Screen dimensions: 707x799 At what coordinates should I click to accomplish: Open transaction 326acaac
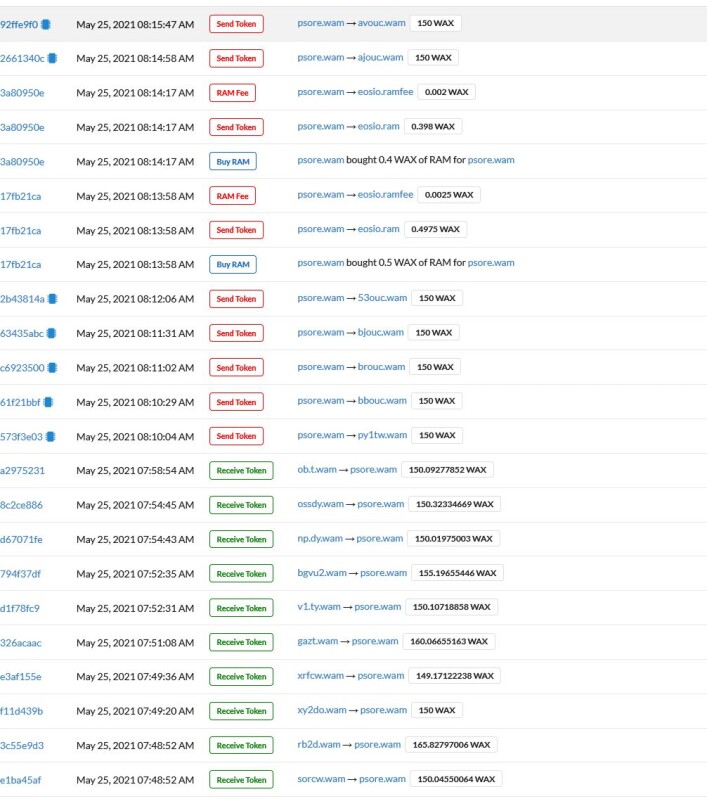(20, 643)
